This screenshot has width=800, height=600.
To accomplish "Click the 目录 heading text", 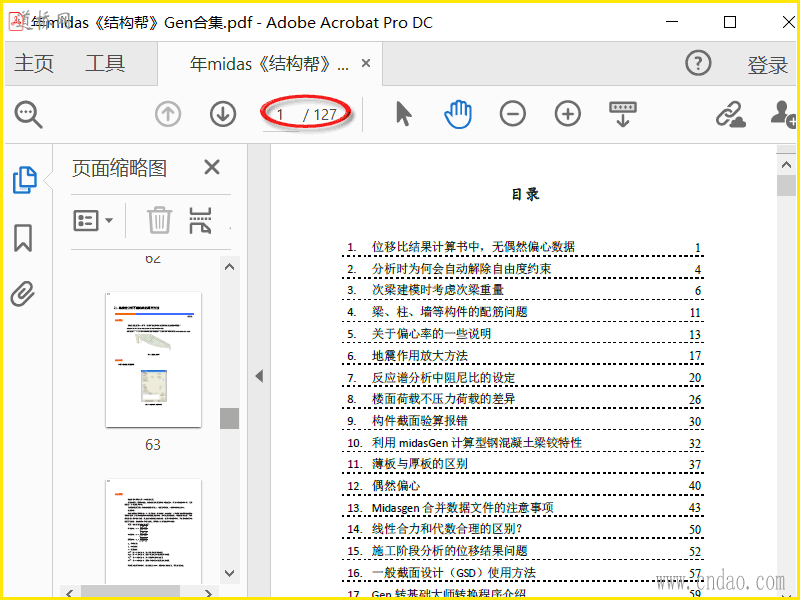I will point(525,194).
